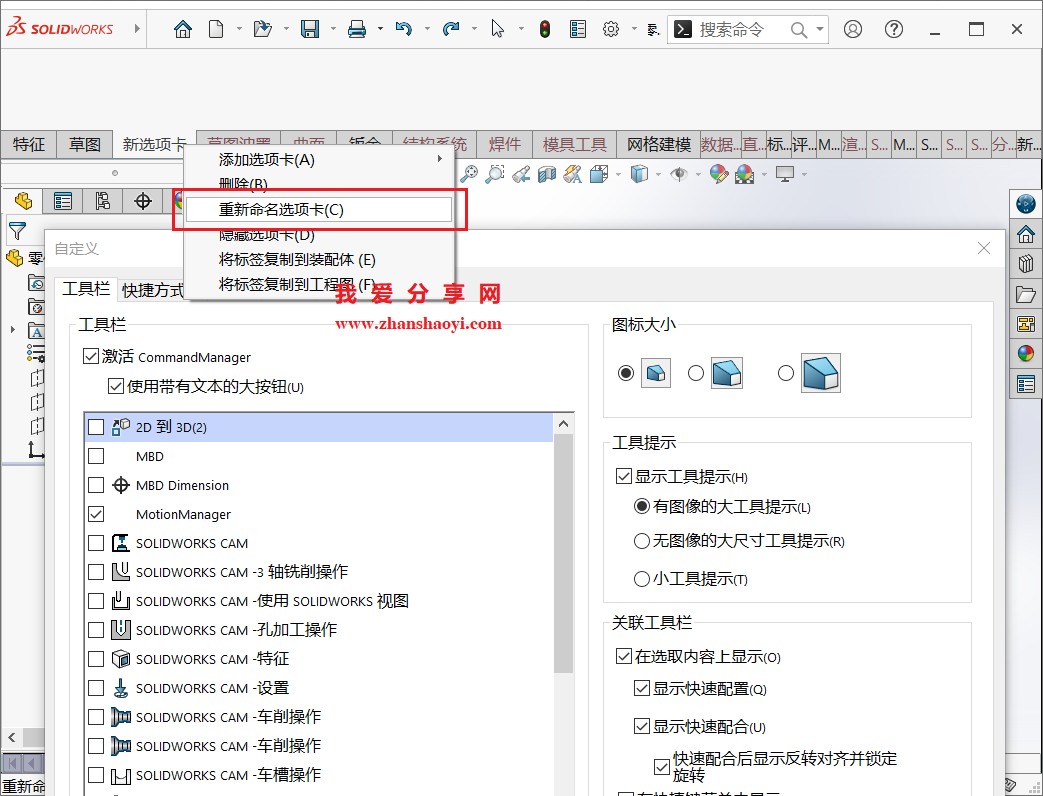Select the Zoom to Fit icon
Image resolution: width=1043 pixels, height=796 pixels.
(468, 173)
